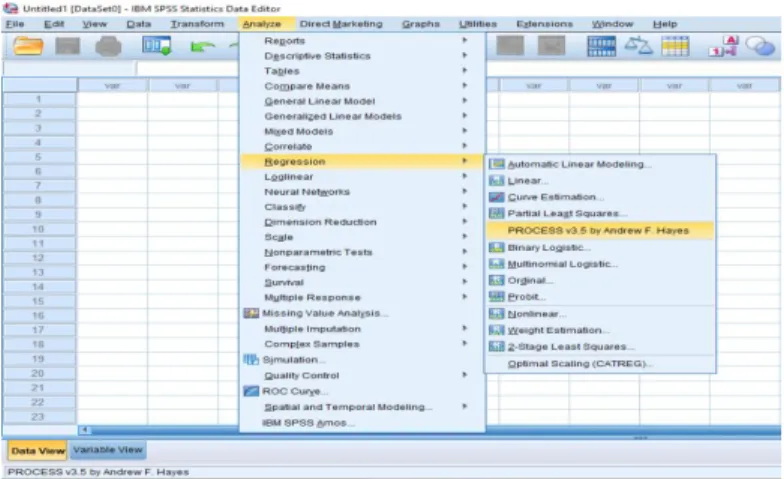
Task: Select row header 23
Action: tap(39, 417)
